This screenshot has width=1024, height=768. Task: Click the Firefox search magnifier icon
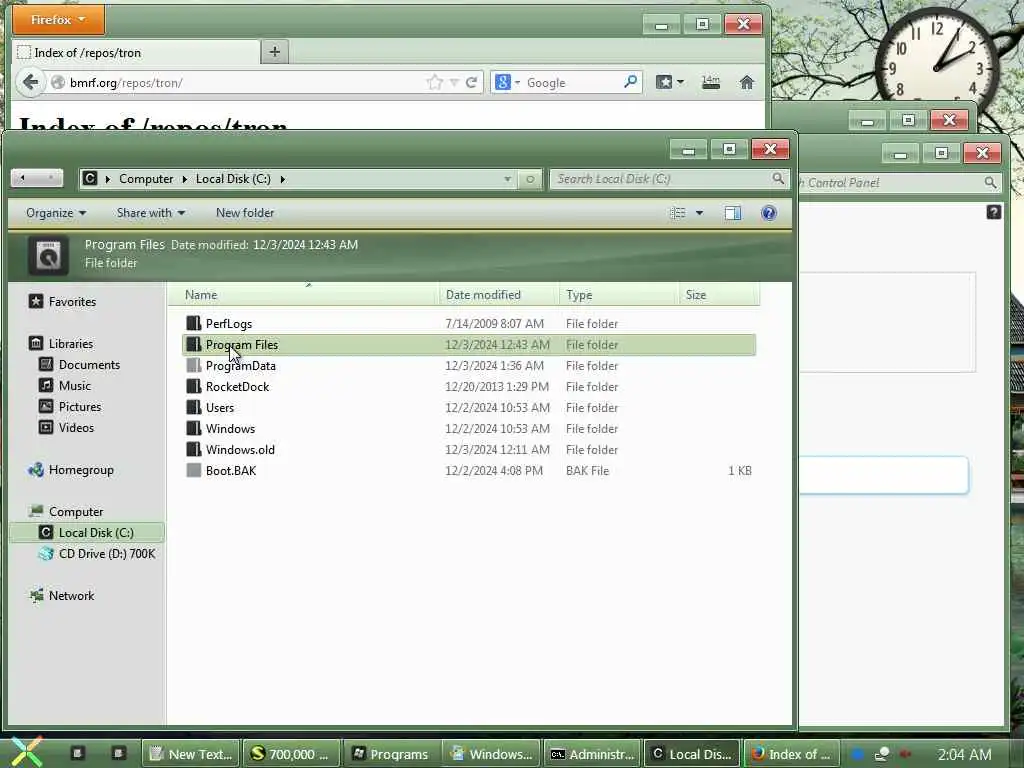630,82
